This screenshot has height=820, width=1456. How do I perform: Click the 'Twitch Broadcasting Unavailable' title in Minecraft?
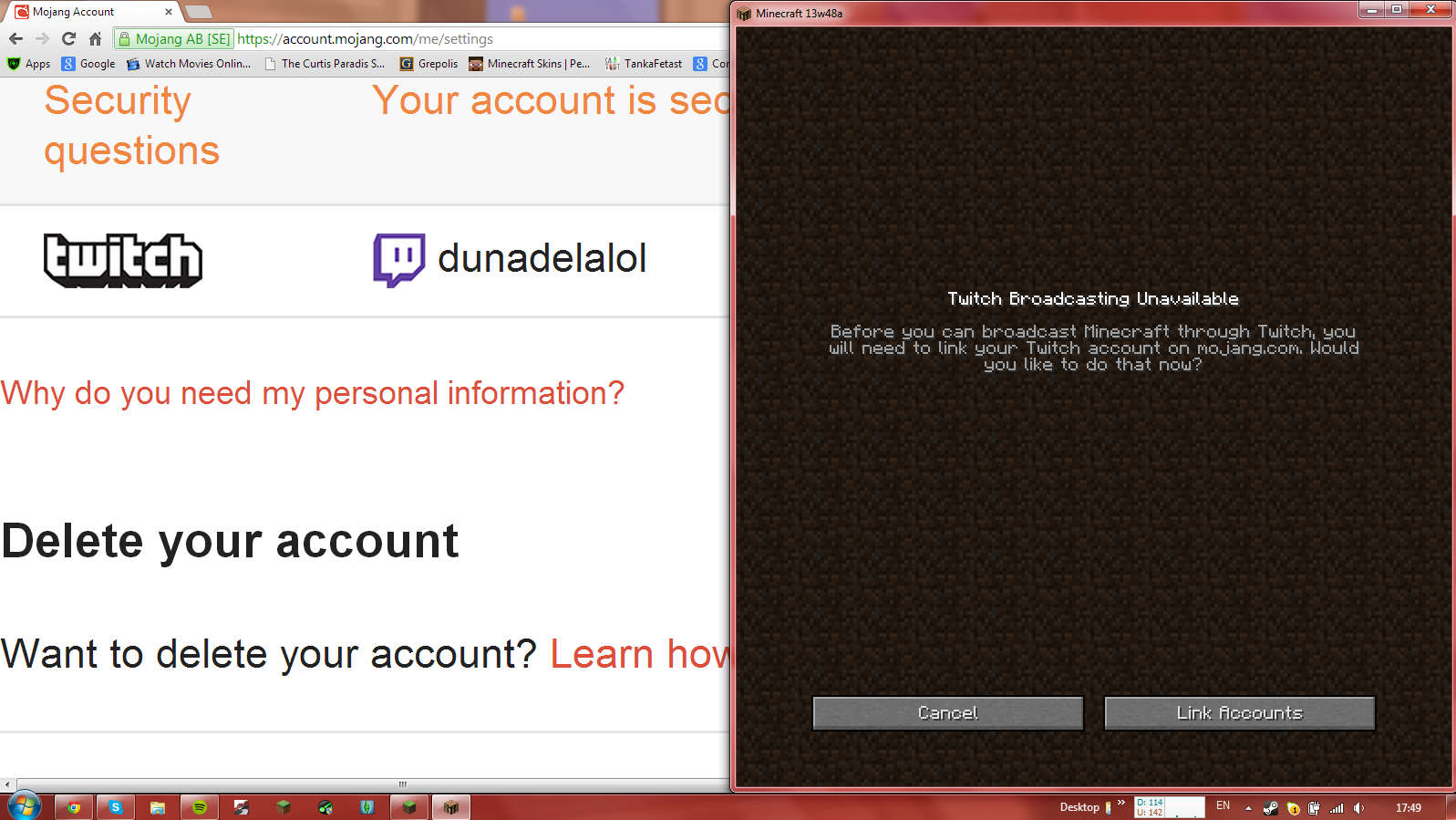click(1093, 298)
